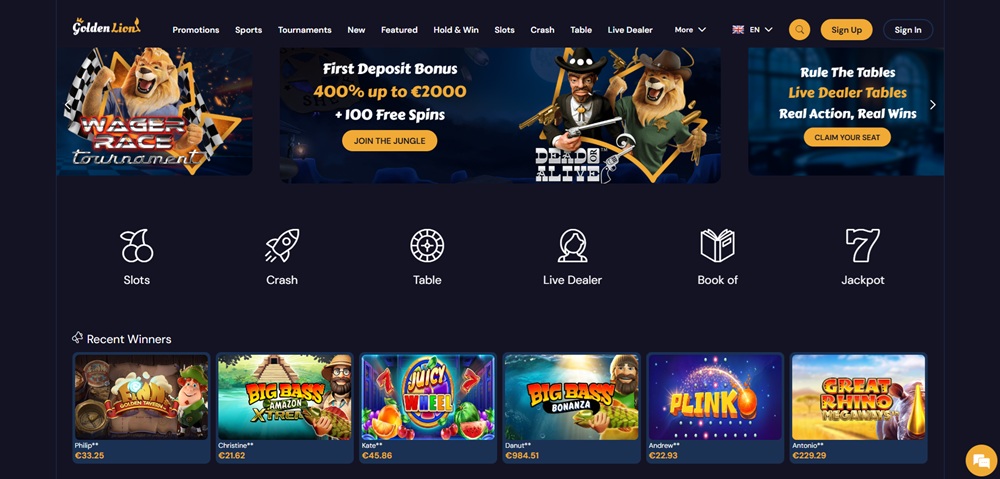
Task: Open the EN language dropdown
Action: [753, 29]
